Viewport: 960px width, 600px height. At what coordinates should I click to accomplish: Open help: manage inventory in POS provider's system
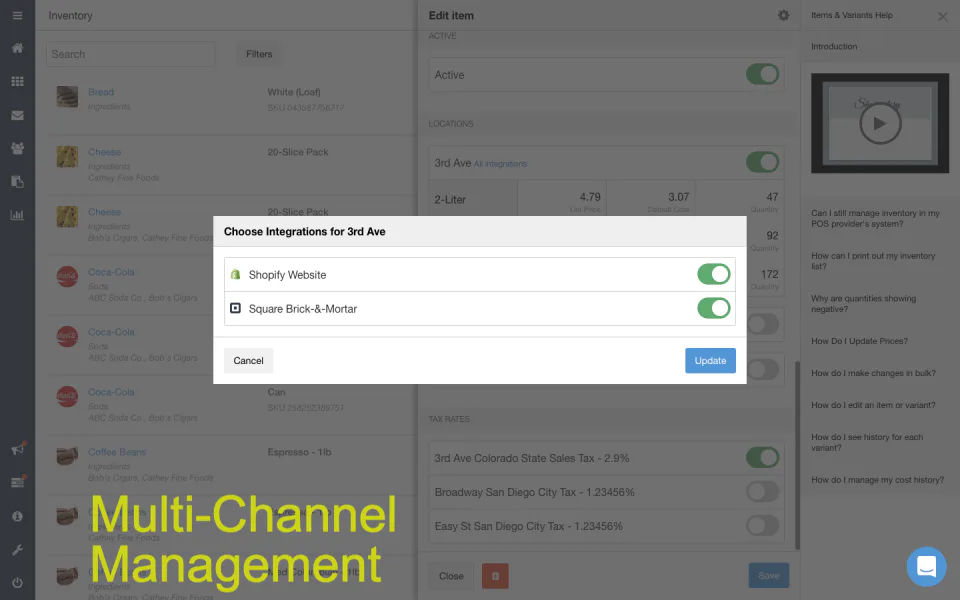(x=876, y=219)
